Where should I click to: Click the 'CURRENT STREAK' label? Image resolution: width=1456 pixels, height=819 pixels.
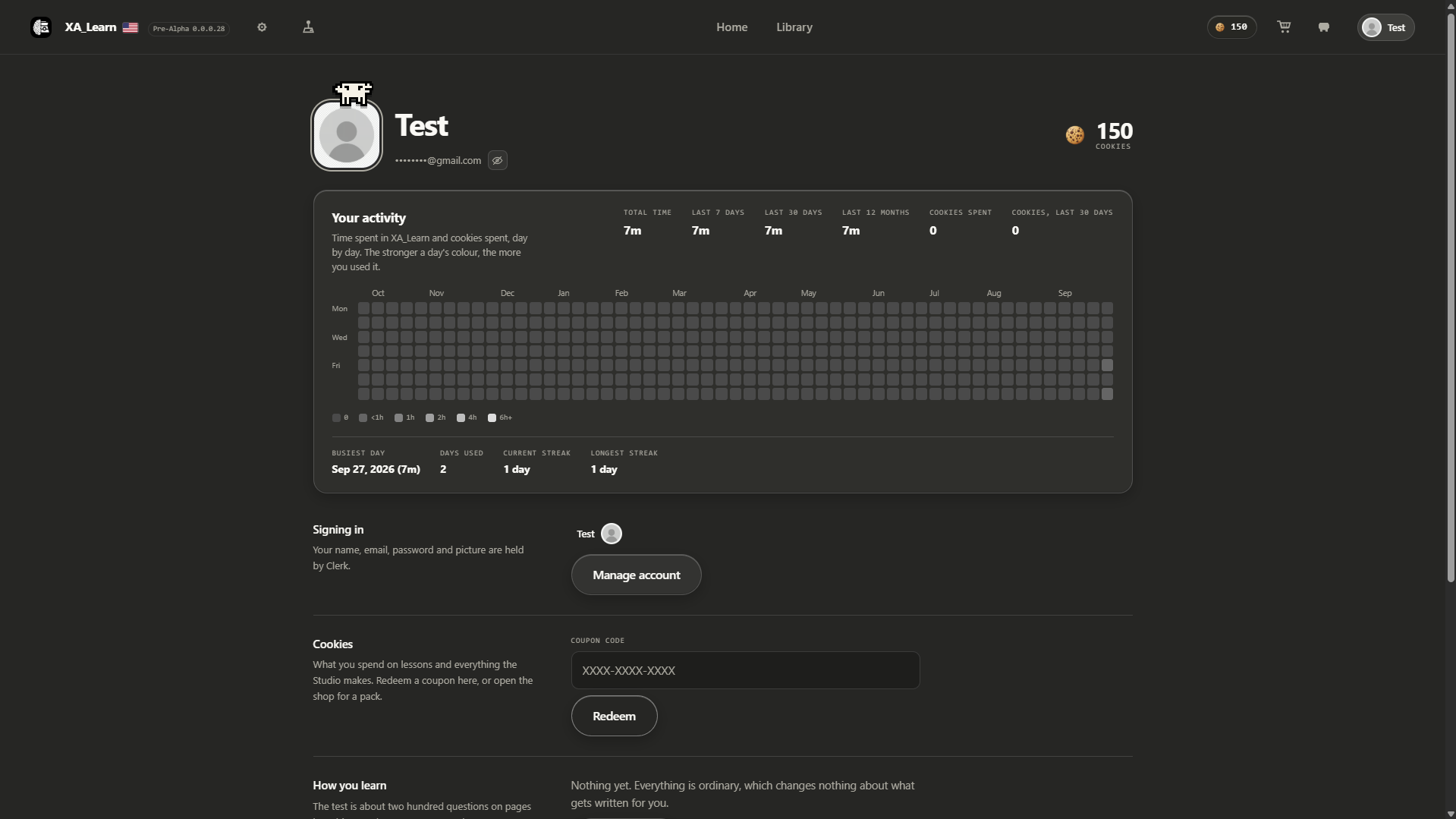click(536, 453)
